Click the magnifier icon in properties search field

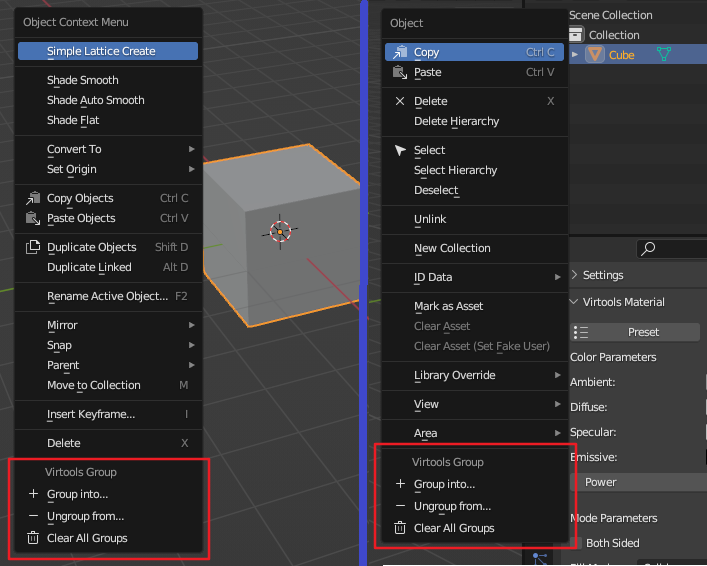coord(648,248)
